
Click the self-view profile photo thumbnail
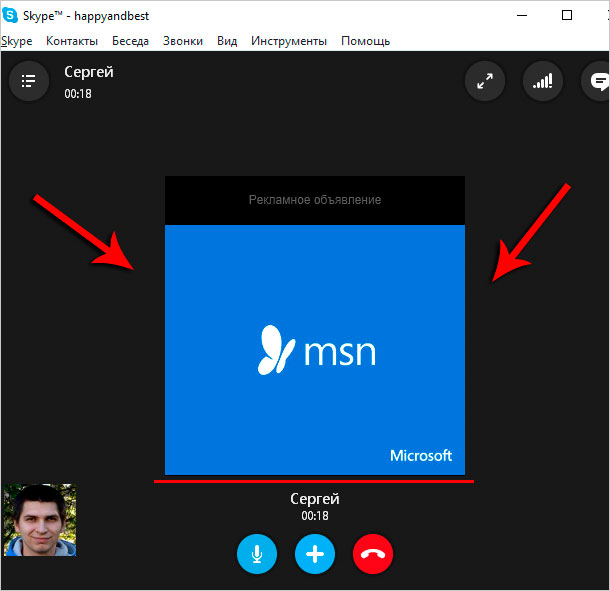pyautogui.click(x=40, y=520)
